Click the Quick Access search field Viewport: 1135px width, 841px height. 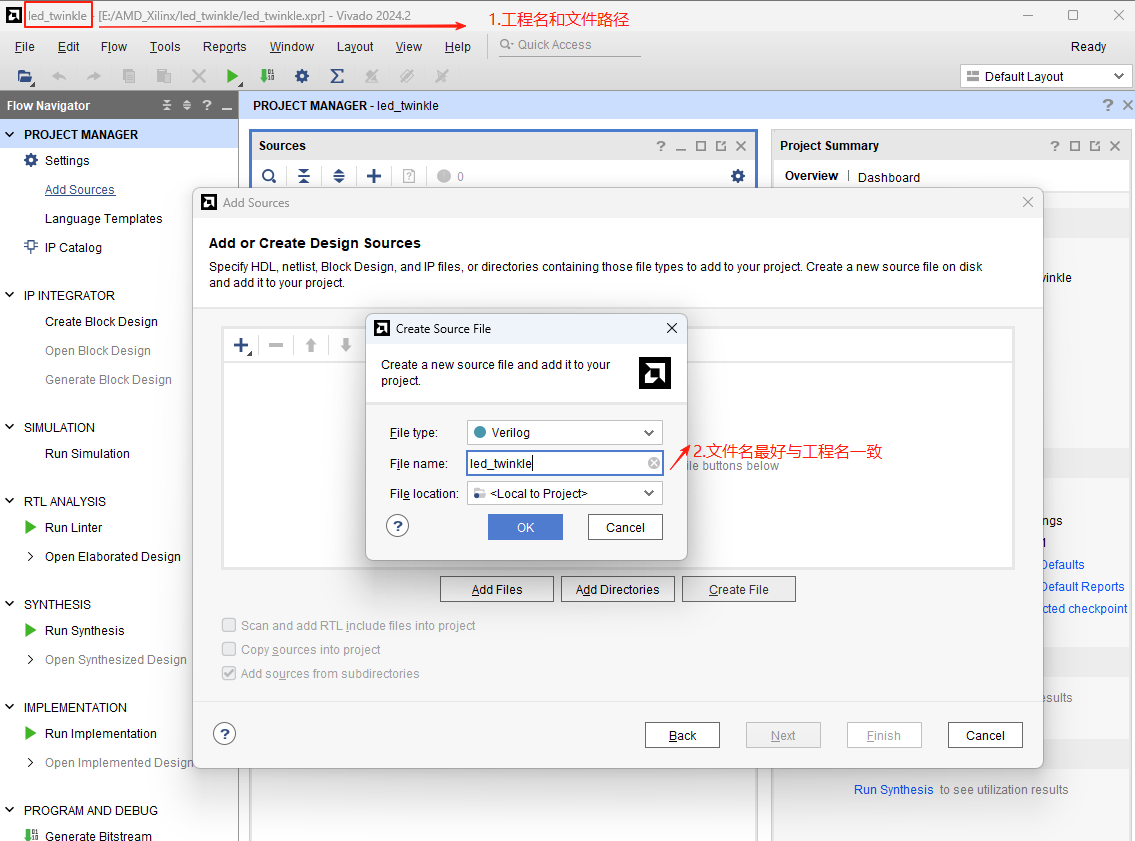570,45
